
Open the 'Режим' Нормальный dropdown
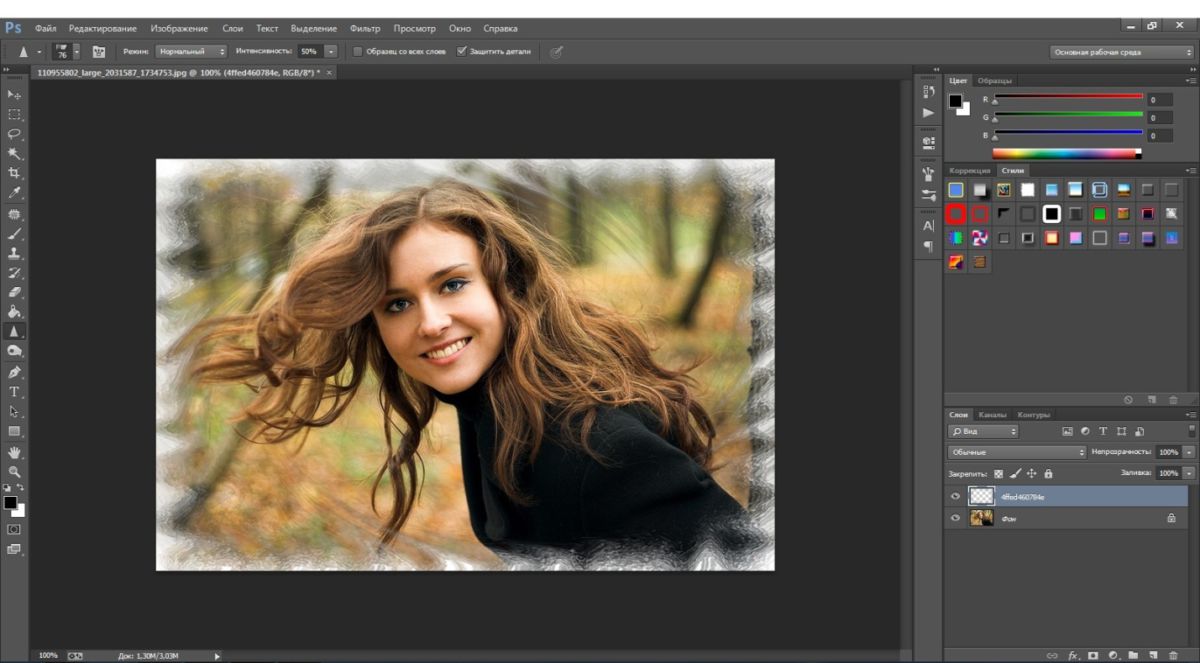[191, 51]
